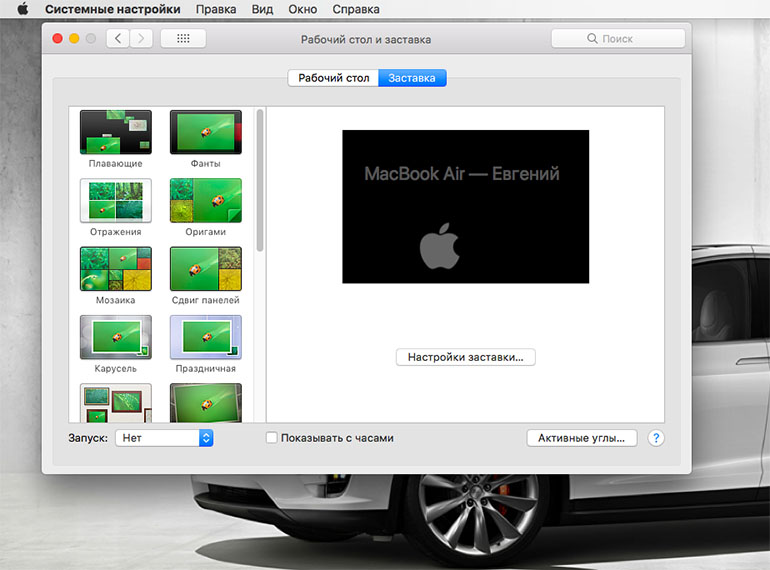Choose the Отражения screensaver
The image size is (770, 570).
pos(116,200)
